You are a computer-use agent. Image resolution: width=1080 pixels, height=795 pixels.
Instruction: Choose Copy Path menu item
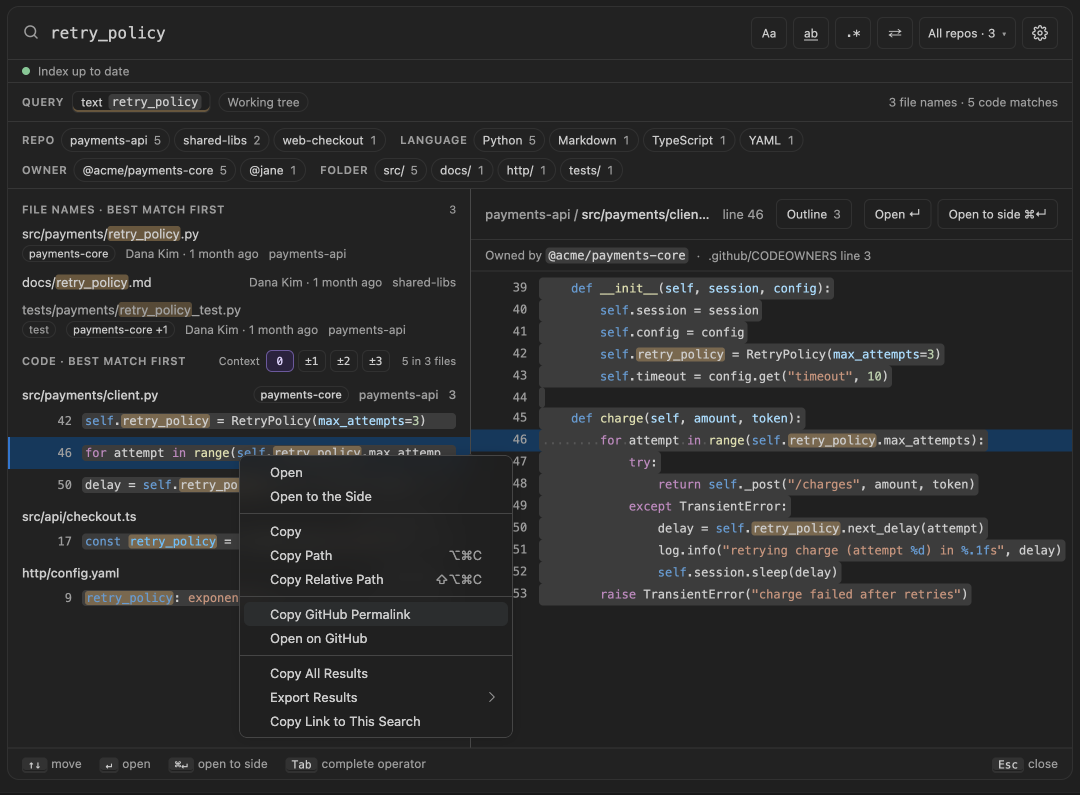[375, 556]
